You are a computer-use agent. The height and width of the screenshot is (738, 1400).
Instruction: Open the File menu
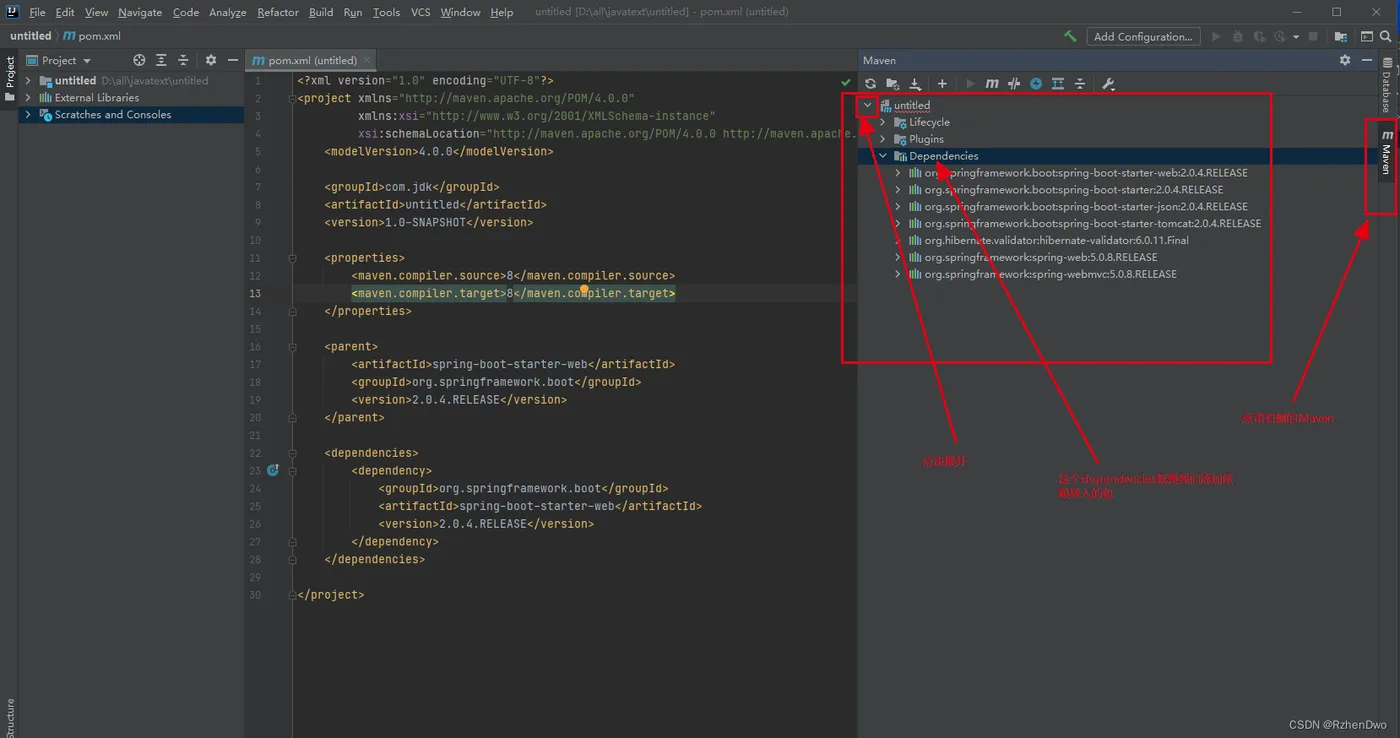[37, 12]
